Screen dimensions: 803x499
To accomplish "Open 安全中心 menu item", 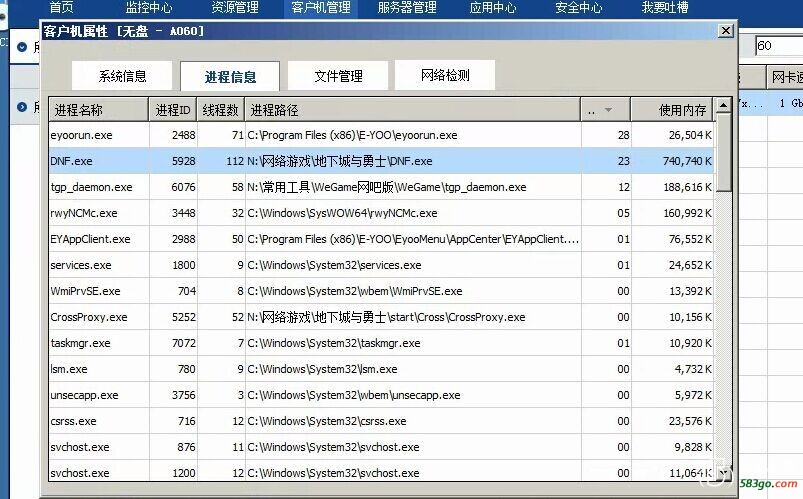I will pos(578,8).
